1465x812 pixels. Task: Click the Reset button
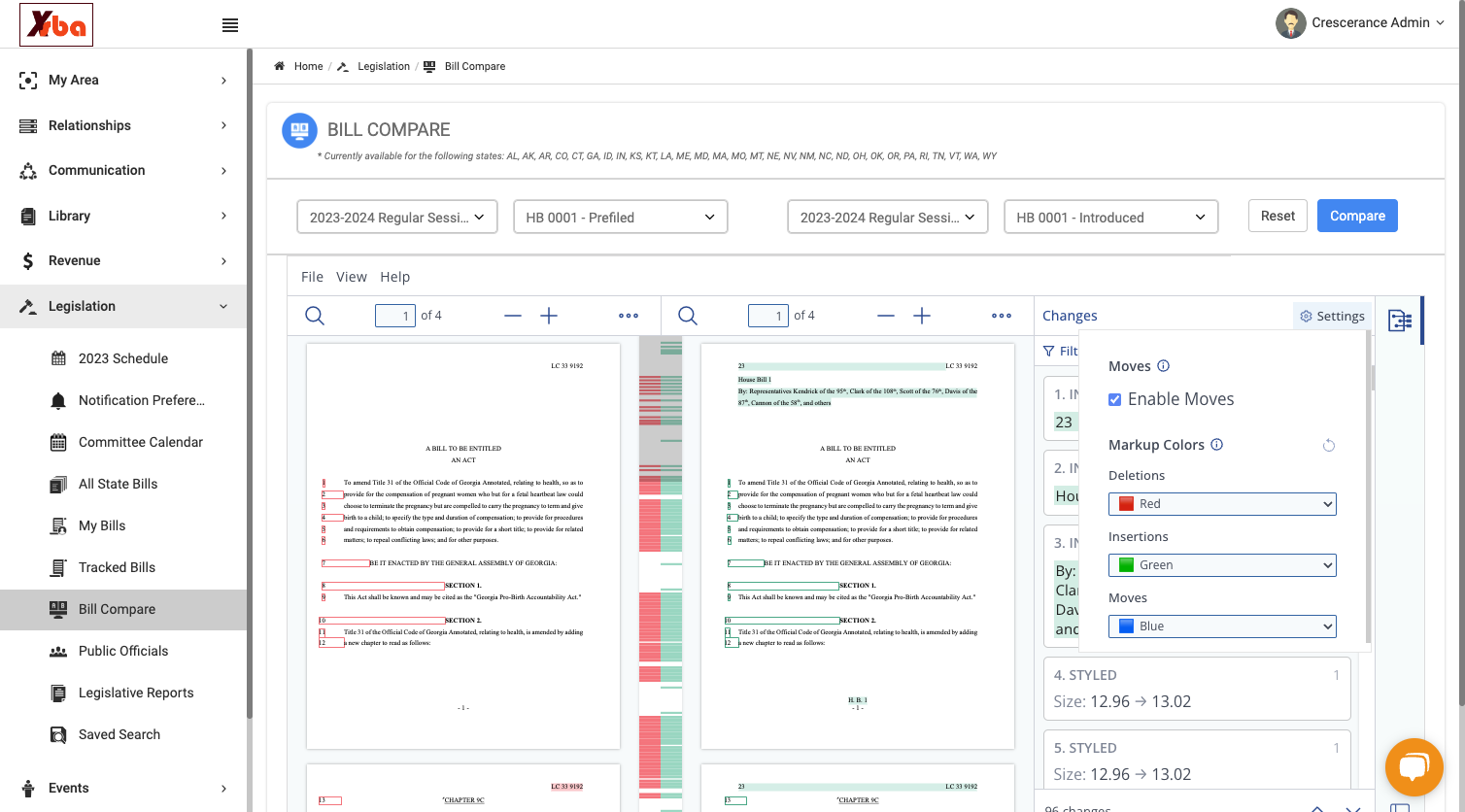point(1278,216)
